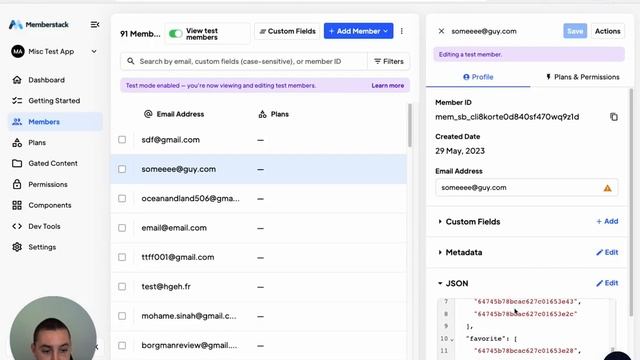Click the Components grid icon

point(17,205)
